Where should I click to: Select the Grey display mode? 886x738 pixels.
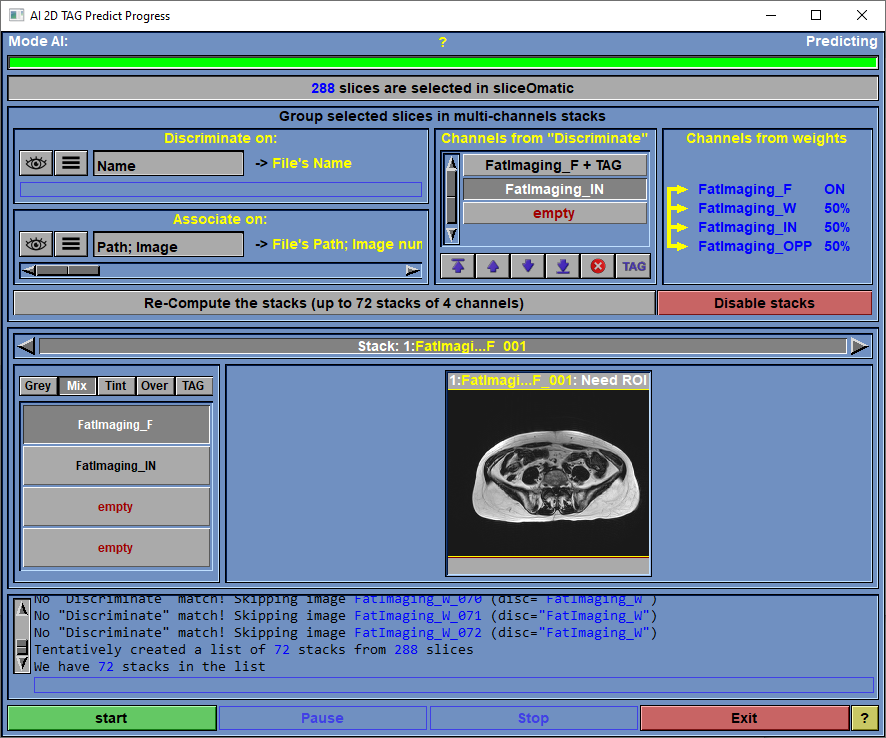click(x=38, y=385)
